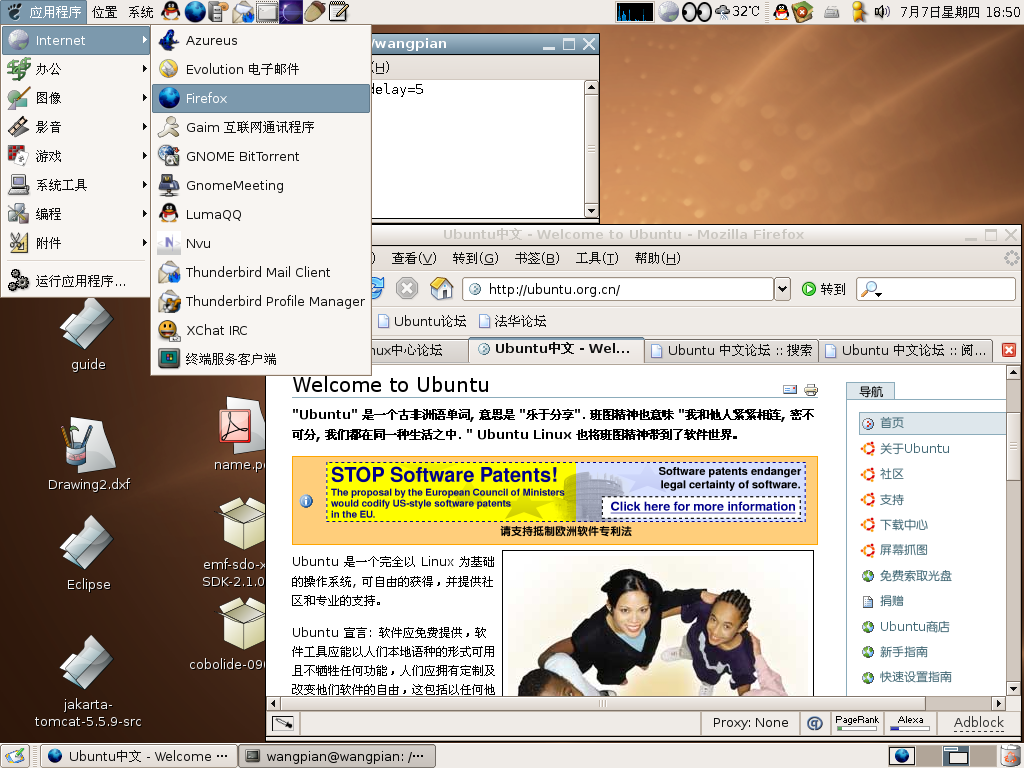
Task: Close the current tab with red X
Action: click(x=1009, y=350)
